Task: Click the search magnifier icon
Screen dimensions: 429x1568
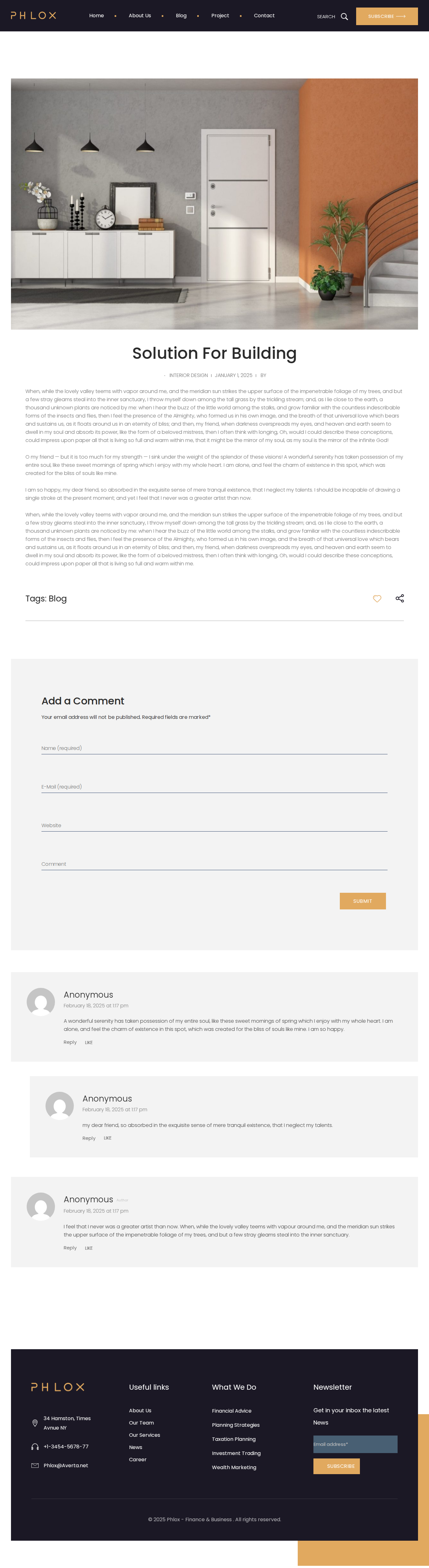Action: point(344,16)
